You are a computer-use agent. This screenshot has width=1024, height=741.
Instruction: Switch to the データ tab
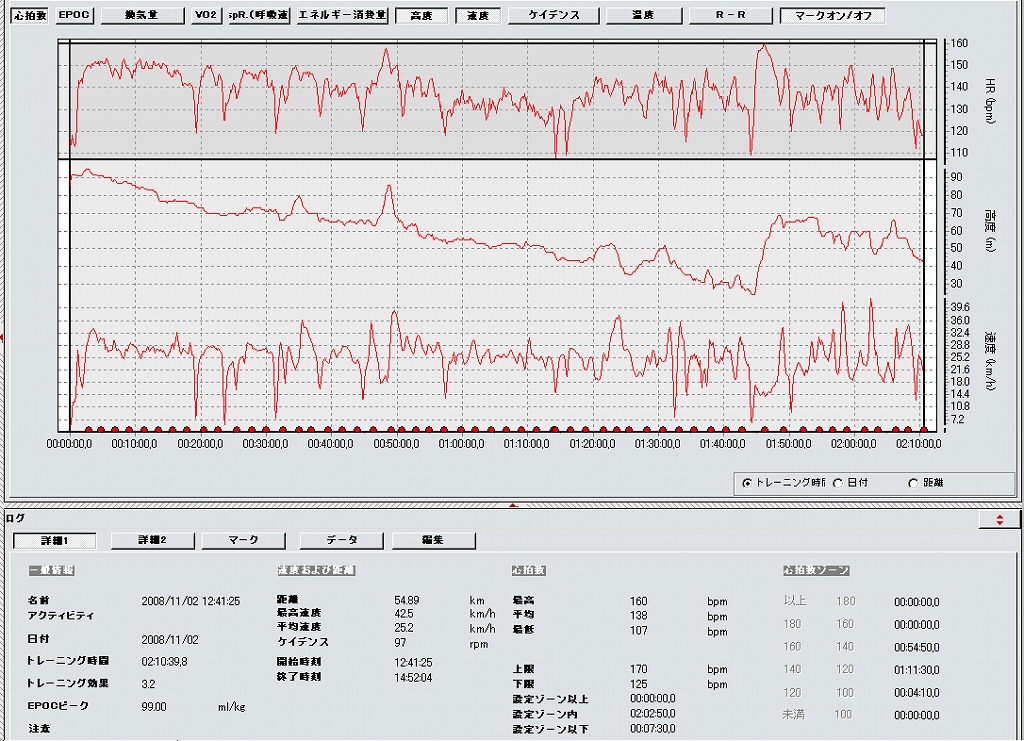(342, 541)
